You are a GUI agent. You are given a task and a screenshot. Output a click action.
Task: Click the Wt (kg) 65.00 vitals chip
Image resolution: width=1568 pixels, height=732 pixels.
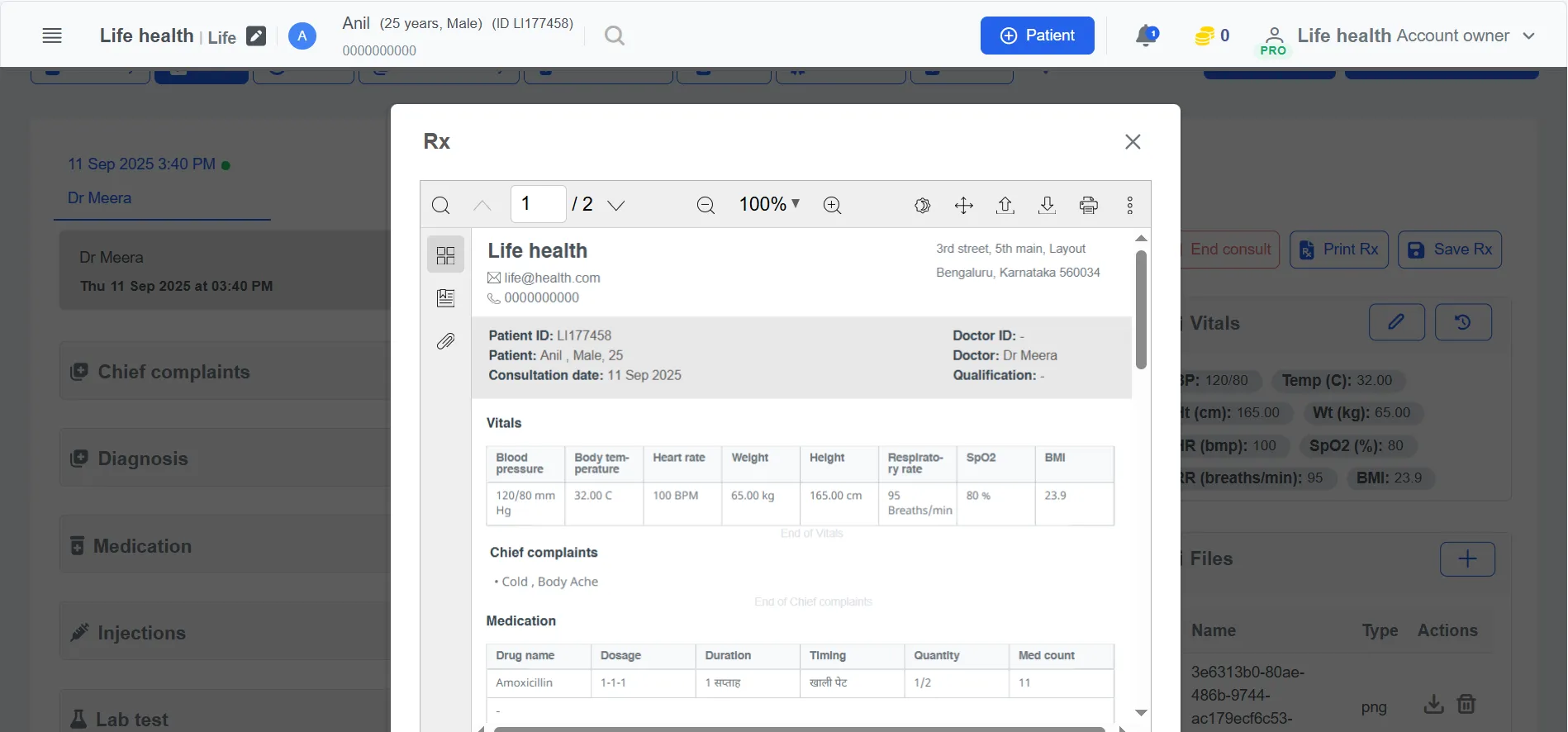1361,413
